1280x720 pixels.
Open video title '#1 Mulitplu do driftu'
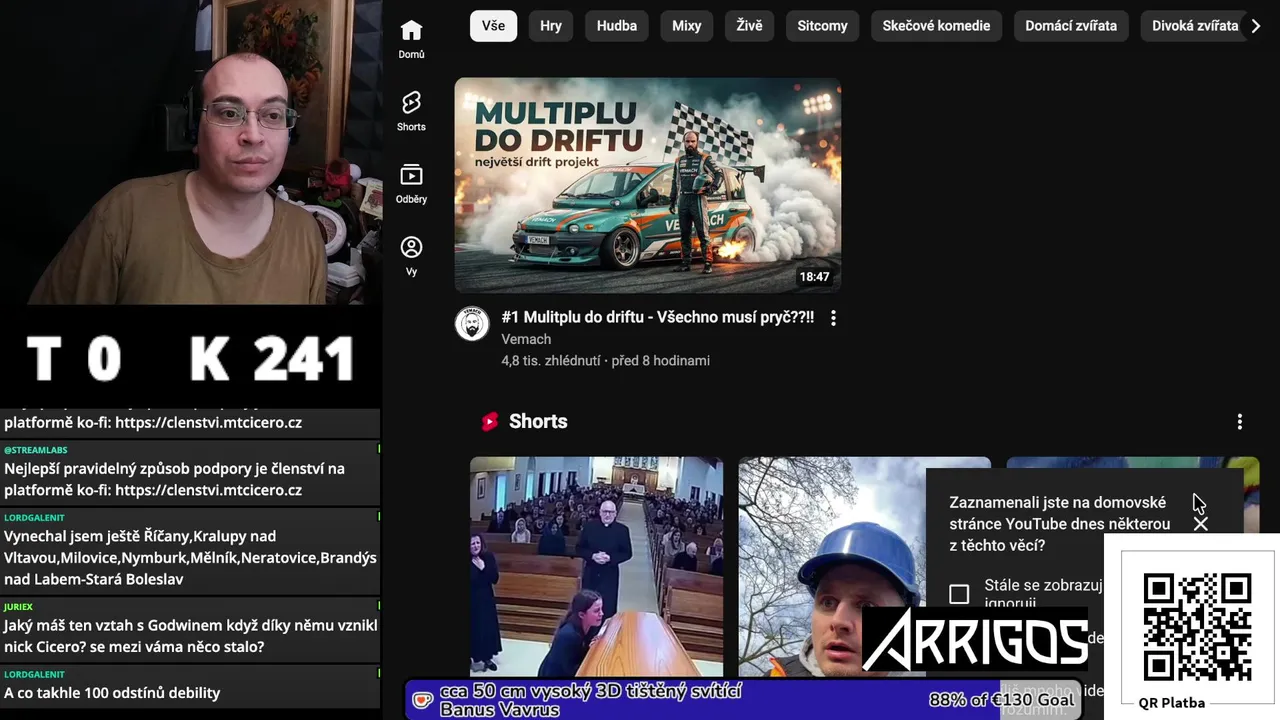point(657,317)
